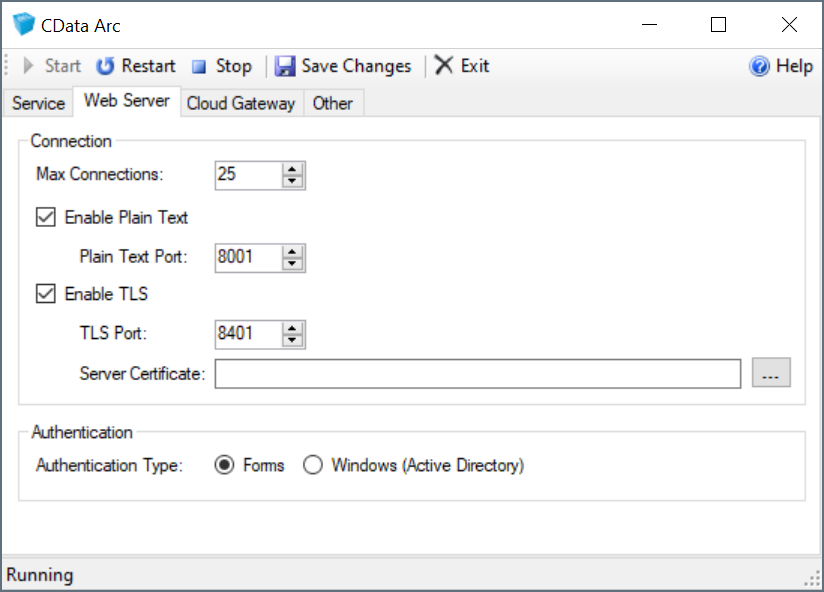The width and height of the screenshot is (824, 592).
Task: Decrease Plain Text Port with down arrow
Action: (292, 263)
